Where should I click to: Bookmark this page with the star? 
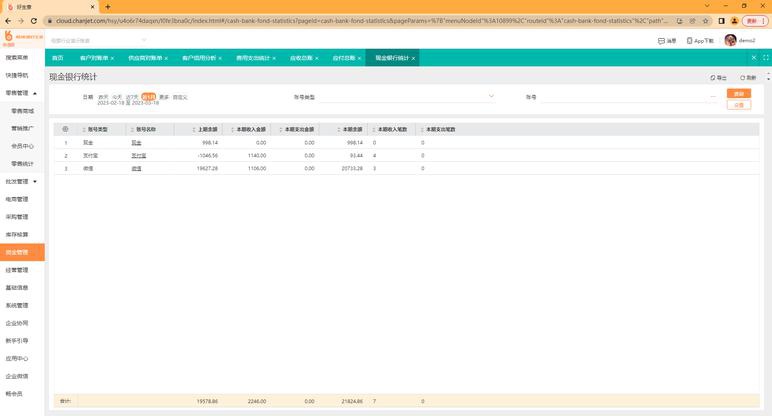pyautogui.click(x=706, y=21)
